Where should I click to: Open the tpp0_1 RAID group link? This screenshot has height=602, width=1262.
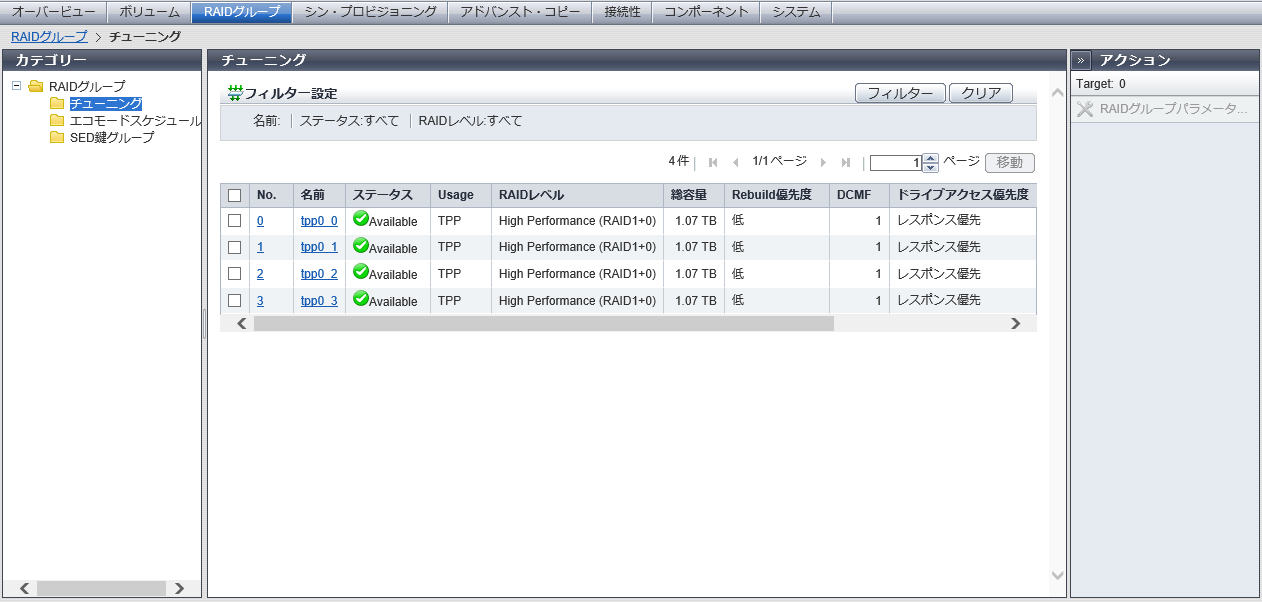[319, 247]
